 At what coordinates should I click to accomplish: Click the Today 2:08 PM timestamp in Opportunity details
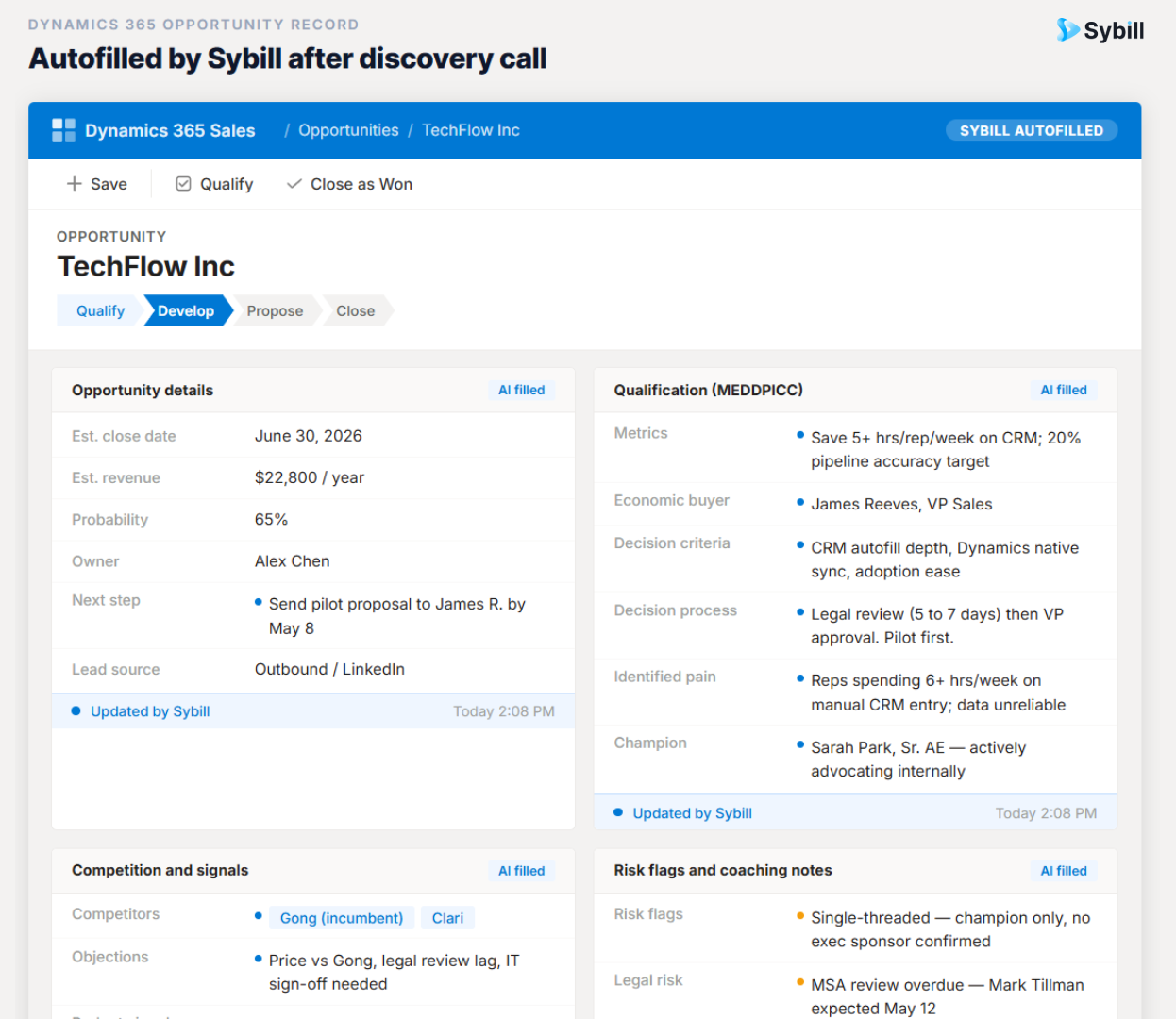[504, 711]
